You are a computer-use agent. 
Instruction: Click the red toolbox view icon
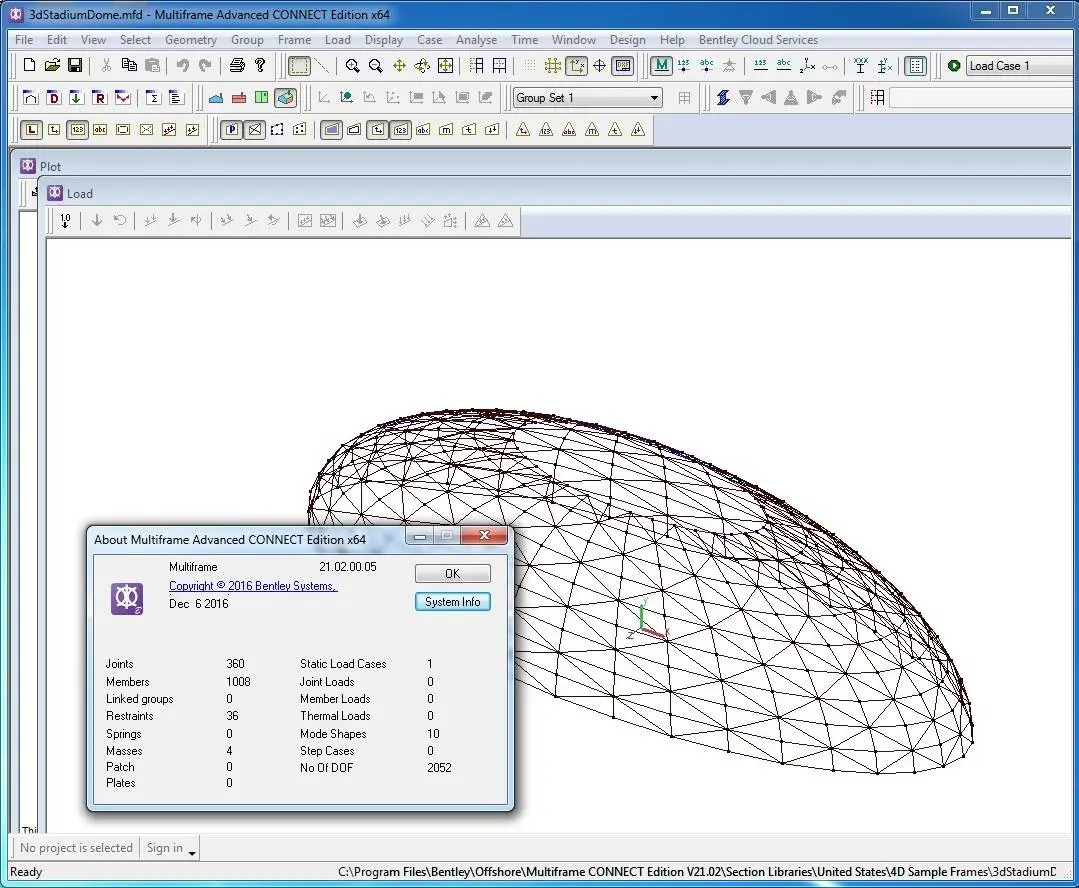pyautogui.click(x=239, y=98)
